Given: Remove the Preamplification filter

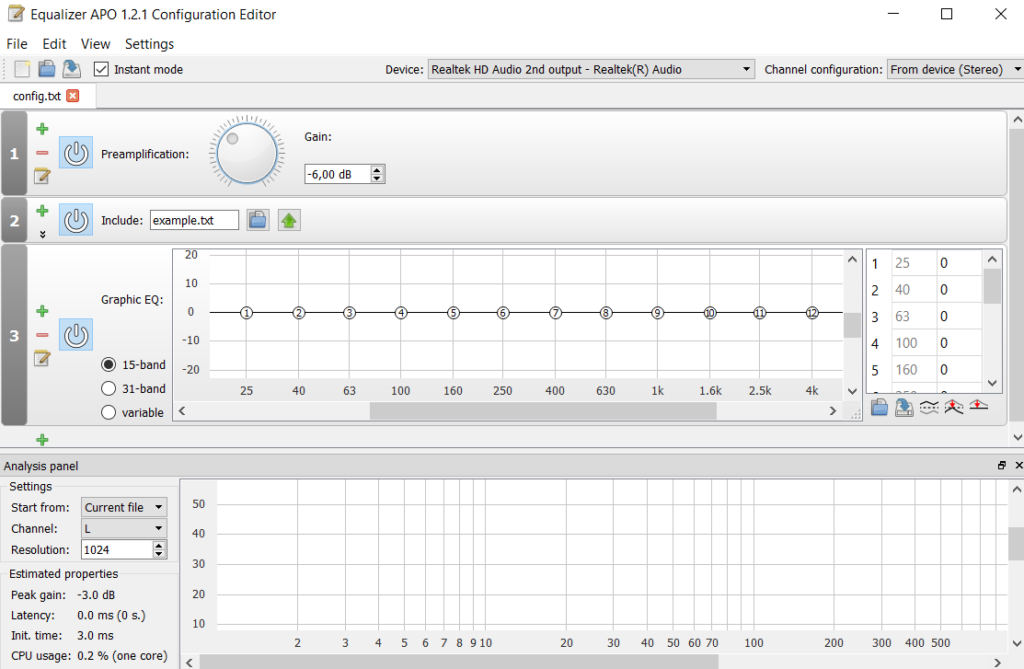Looking at the screenshot, I should 42,152.
